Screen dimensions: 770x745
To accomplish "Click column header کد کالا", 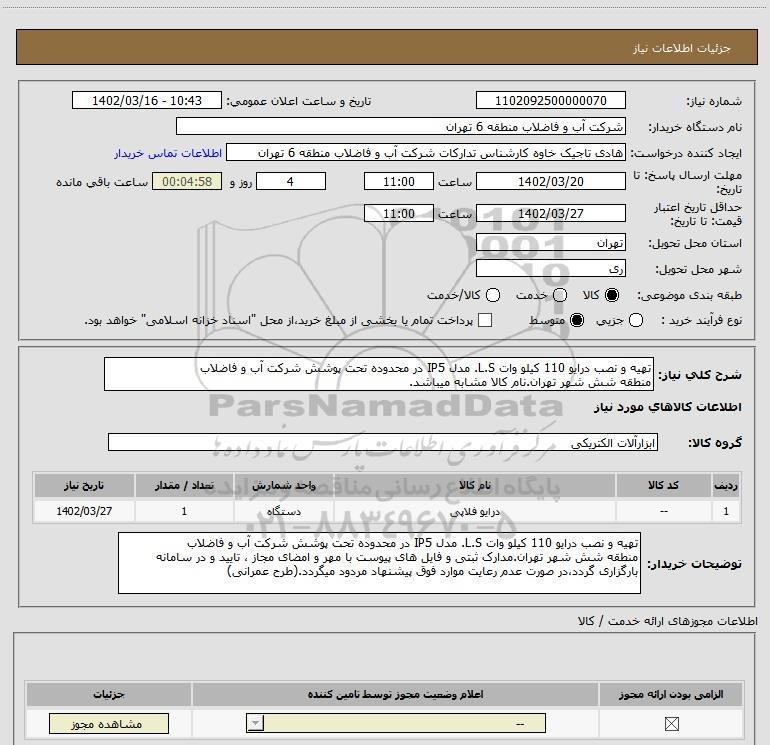I will tap(663, 486).
